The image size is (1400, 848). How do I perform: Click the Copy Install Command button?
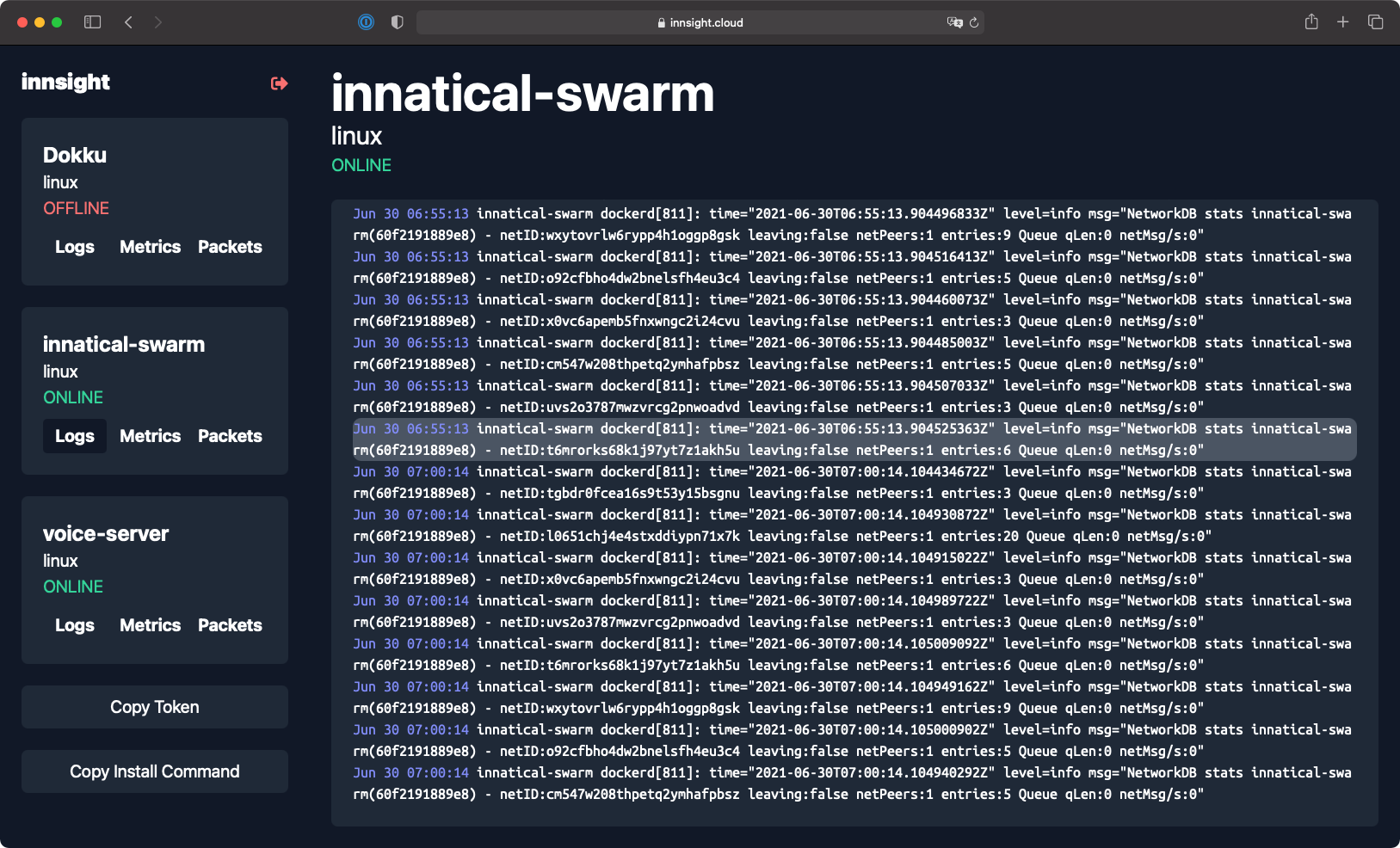pos(155,771)
